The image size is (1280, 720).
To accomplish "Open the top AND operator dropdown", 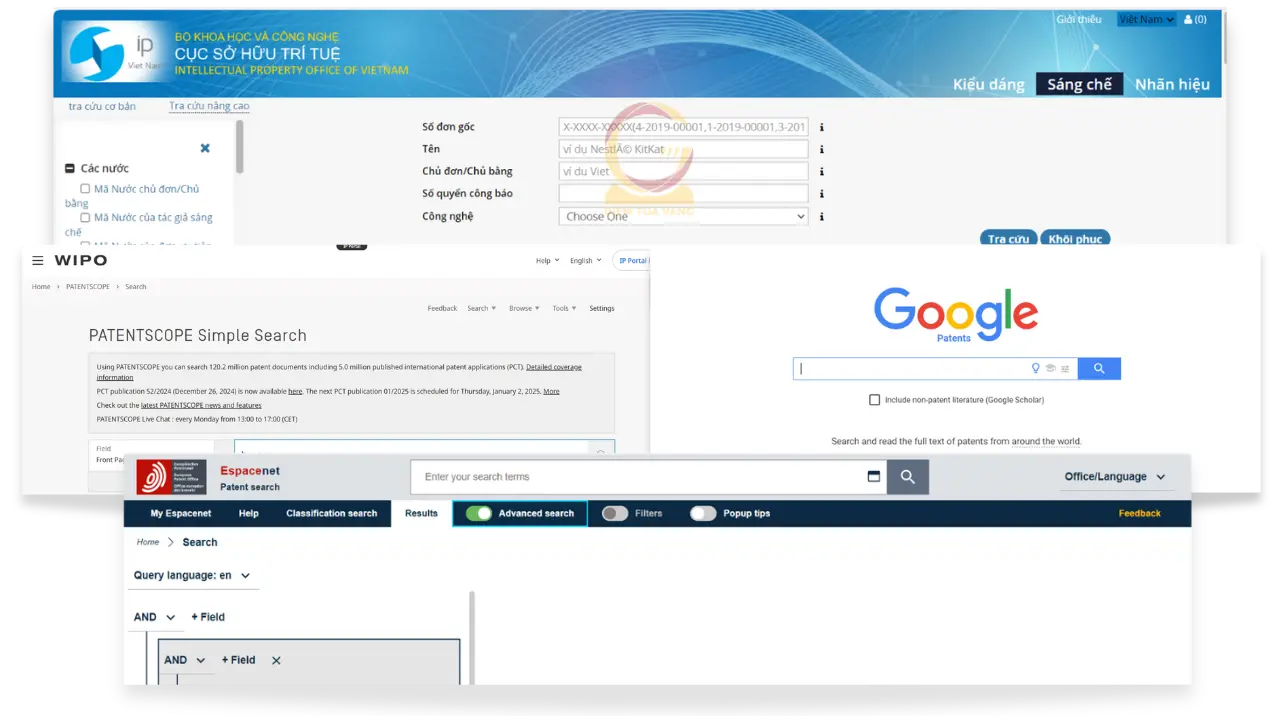I will [155, 617].
